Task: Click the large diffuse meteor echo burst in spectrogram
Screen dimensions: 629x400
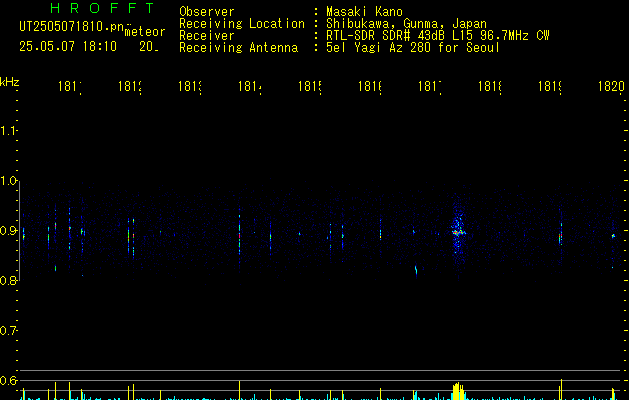Action: 458,234
